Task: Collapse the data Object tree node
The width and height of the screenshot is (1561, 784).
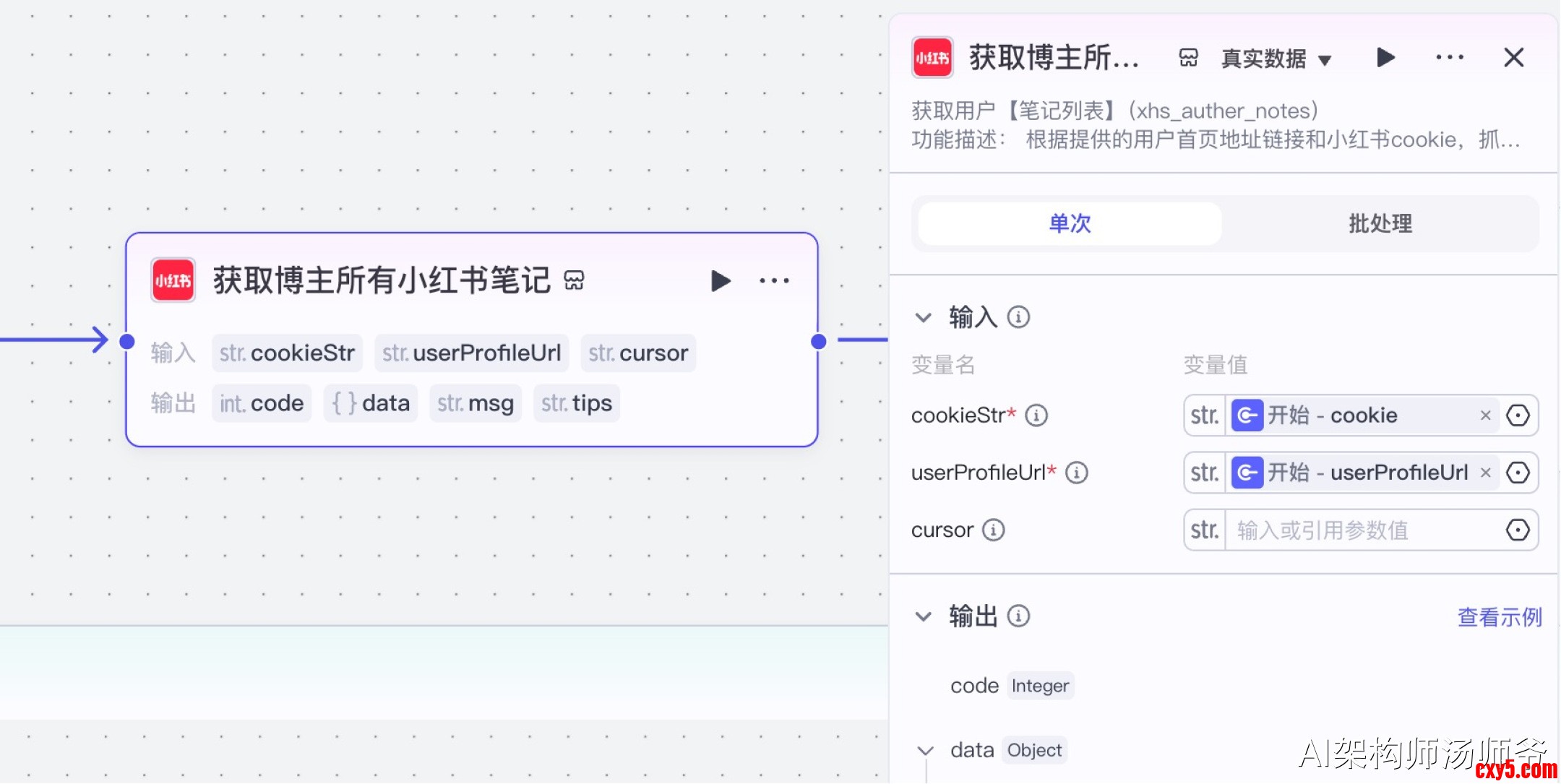Action: pos(925,751)
